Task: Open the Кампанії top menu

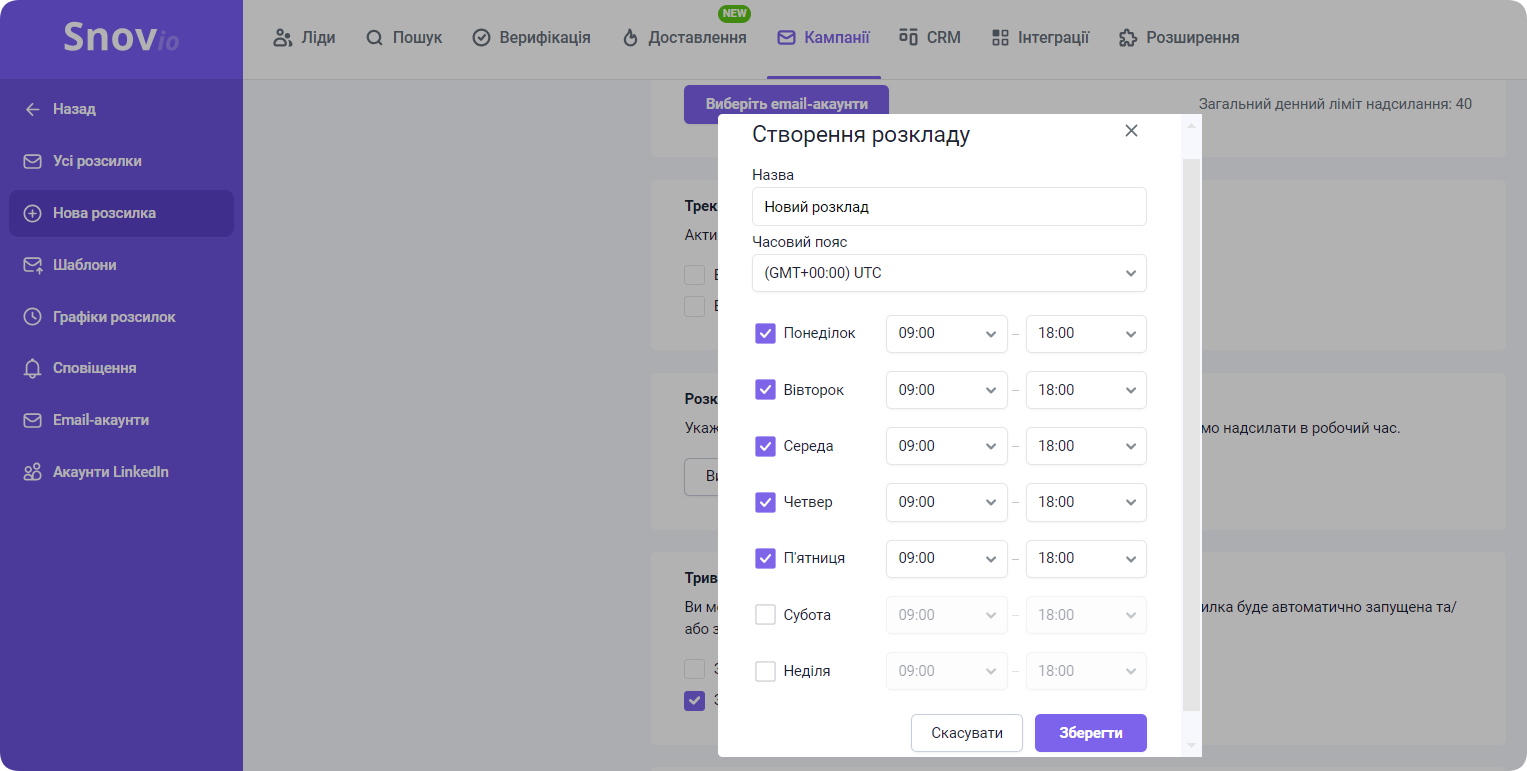Action: point(823,38)
